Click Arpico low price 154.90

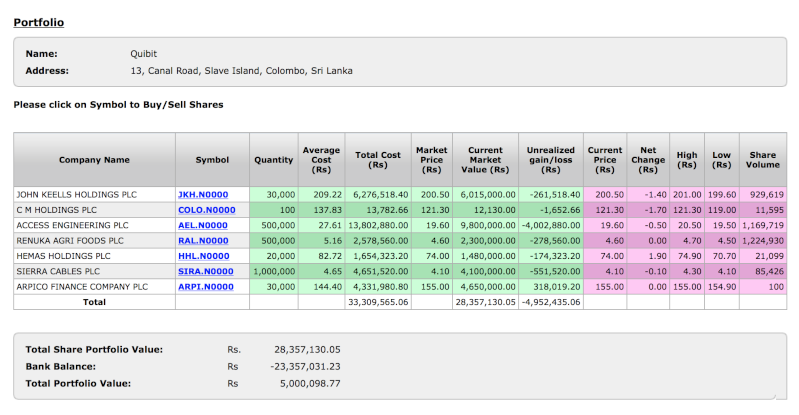coord(722,287)
